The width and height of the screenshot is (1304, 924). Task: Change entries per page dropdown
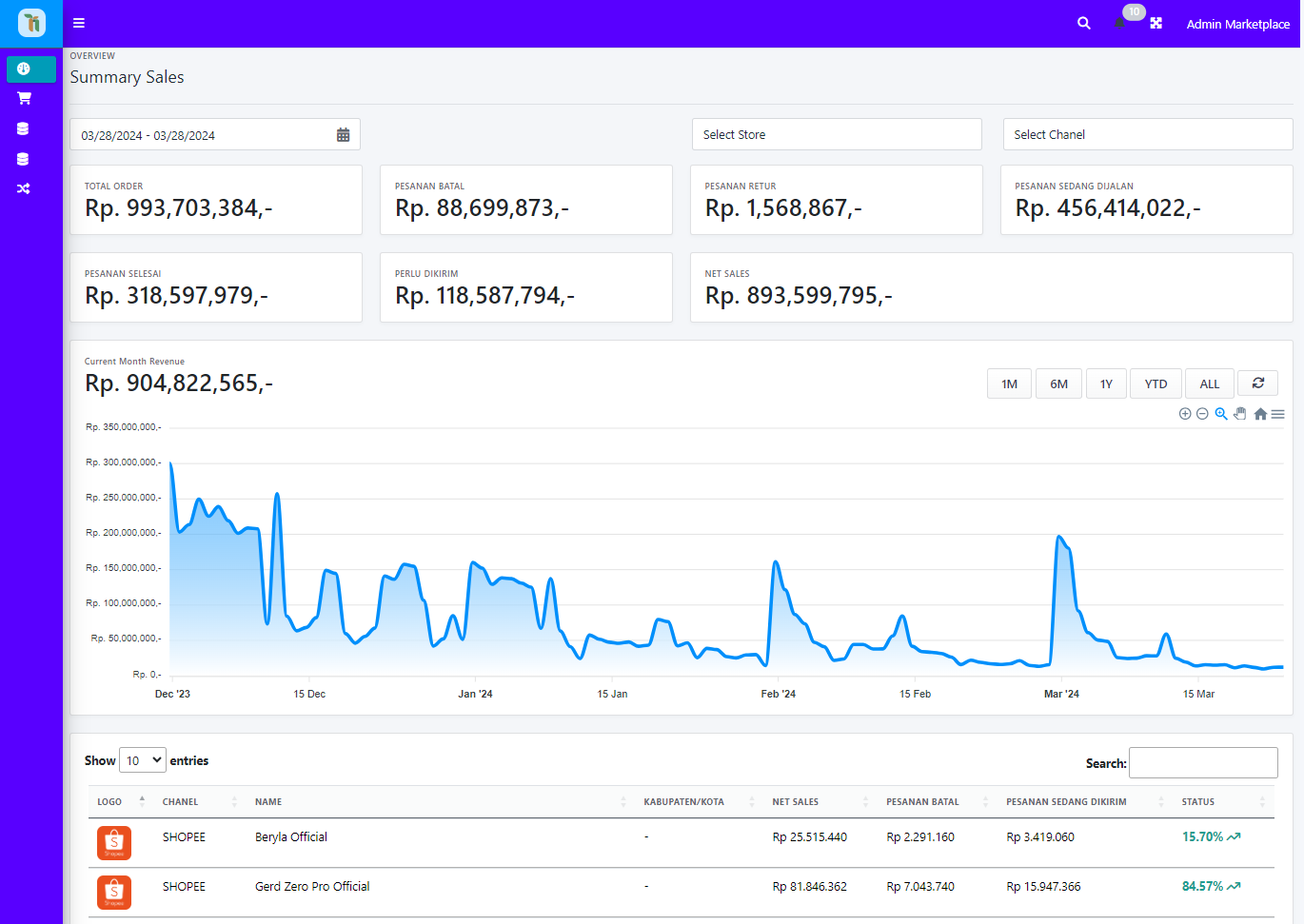coord(143,760)
